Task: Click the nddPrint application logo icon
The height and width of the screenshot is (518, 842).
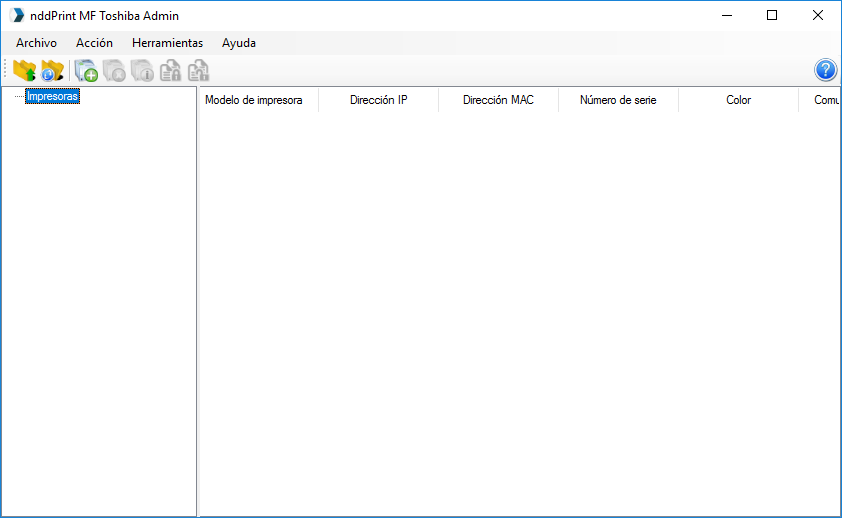Action: click(x=17, y=16)
